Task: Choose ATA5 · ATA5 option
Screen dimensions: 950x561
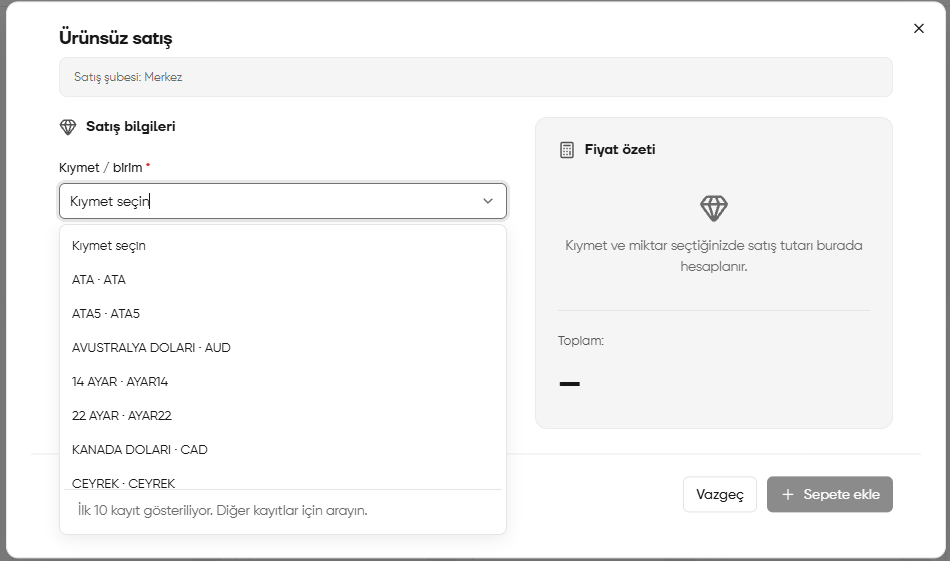Action: point(282,314)
